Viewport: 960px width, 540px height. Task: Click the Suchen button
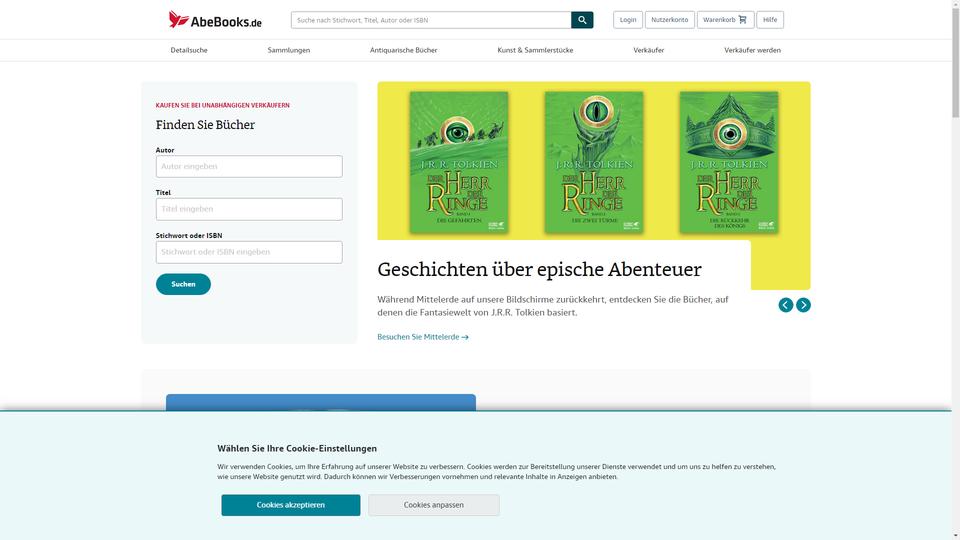[183, 284]
